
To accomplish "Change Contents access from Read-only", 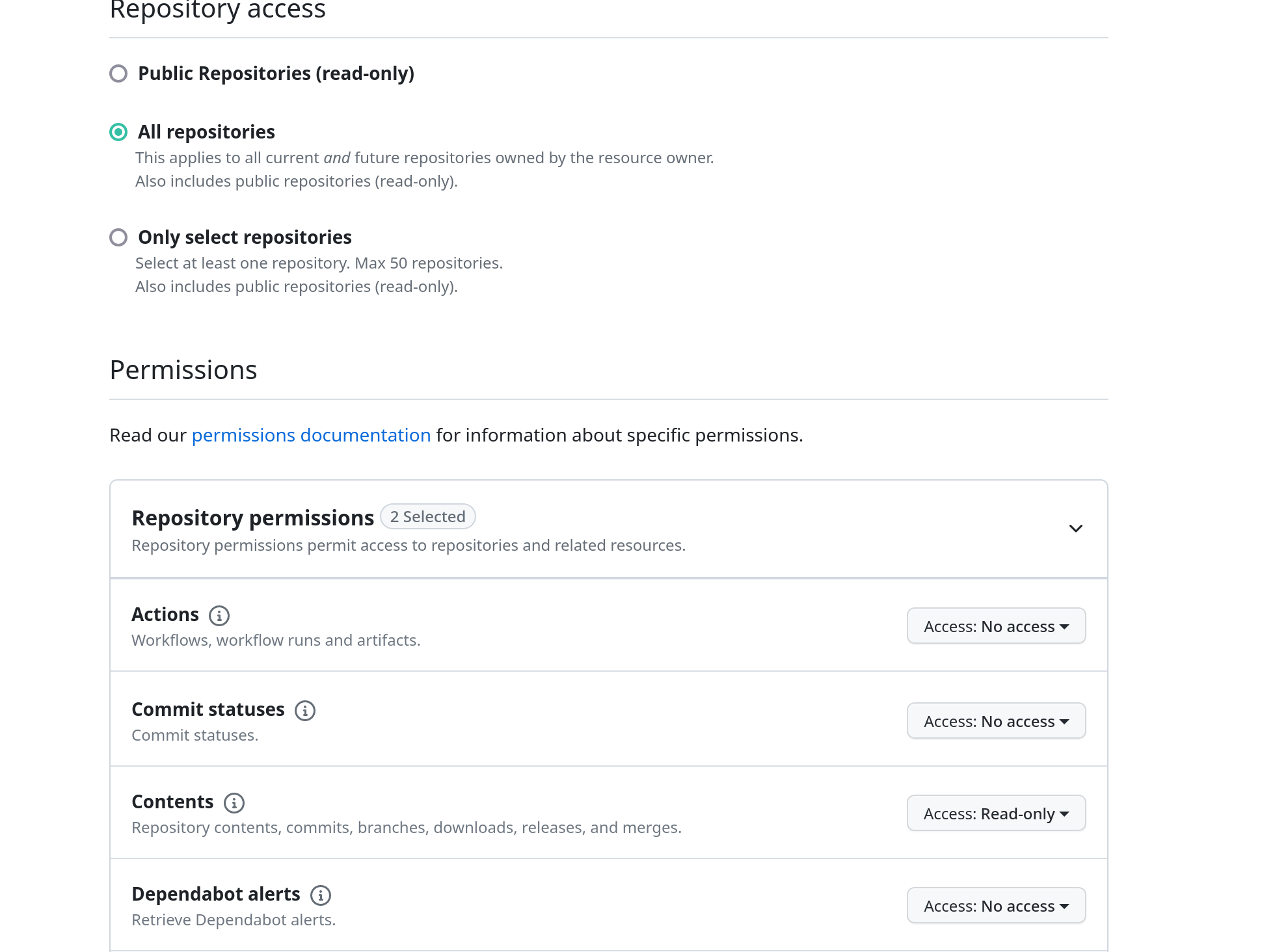I will point(996,813).
